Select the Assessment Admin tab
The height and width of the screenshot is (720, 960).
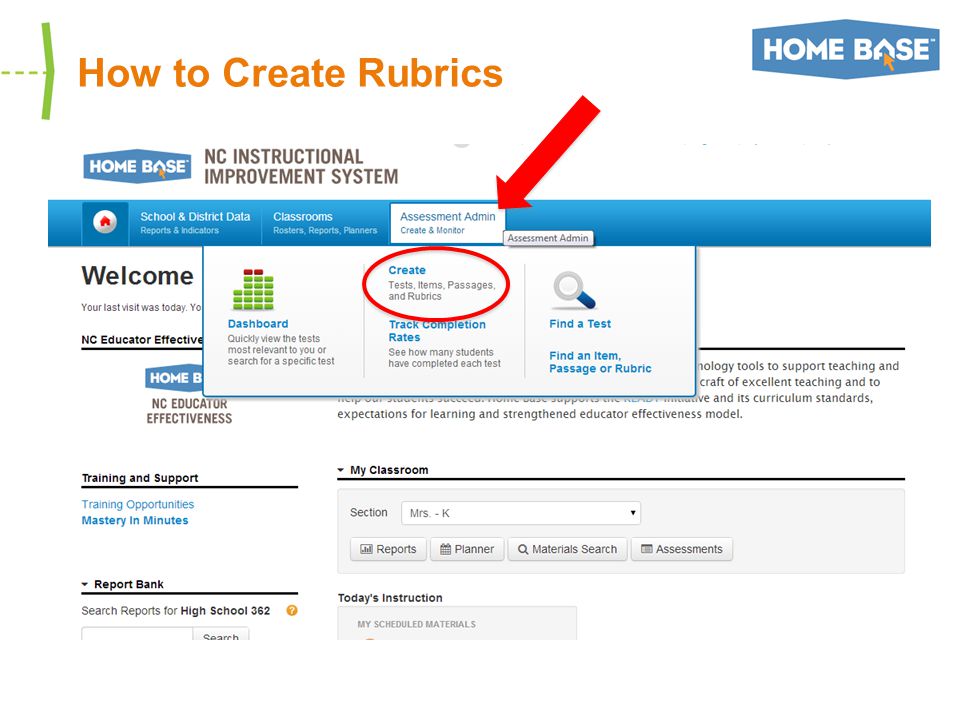(448, 223)
